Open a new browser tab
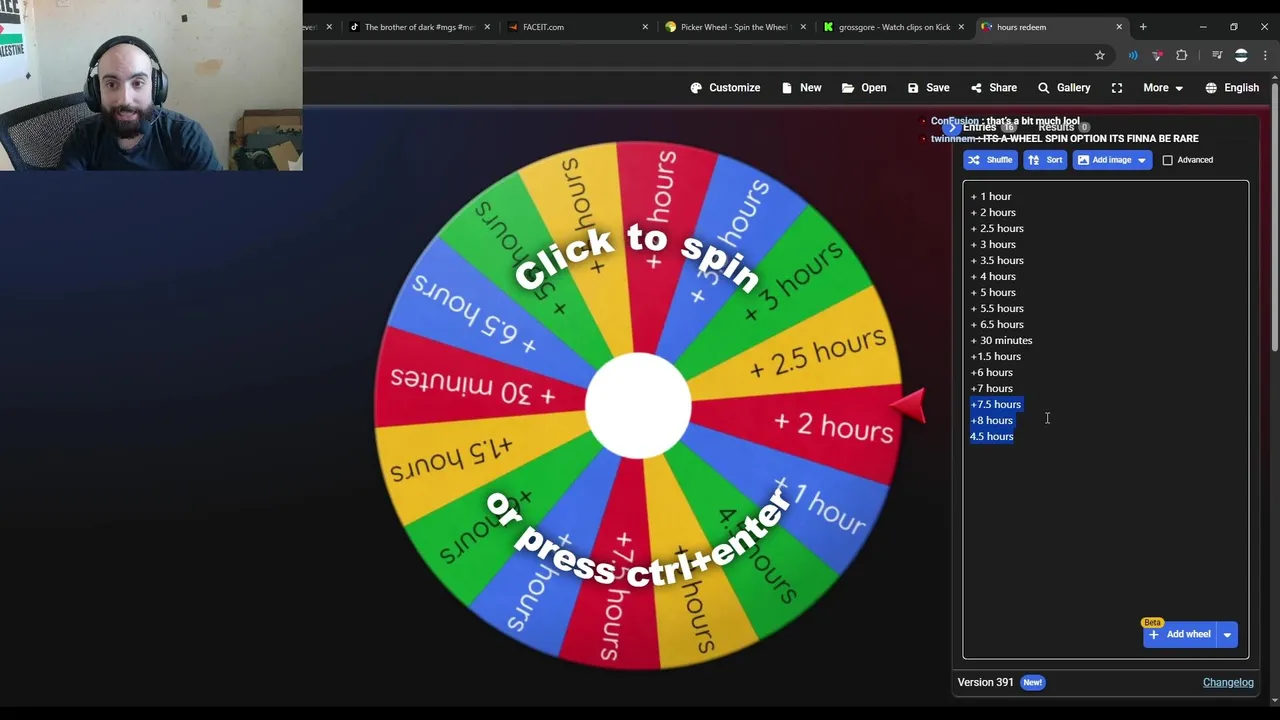The image size is (1280, 720). click(1143, 27)
